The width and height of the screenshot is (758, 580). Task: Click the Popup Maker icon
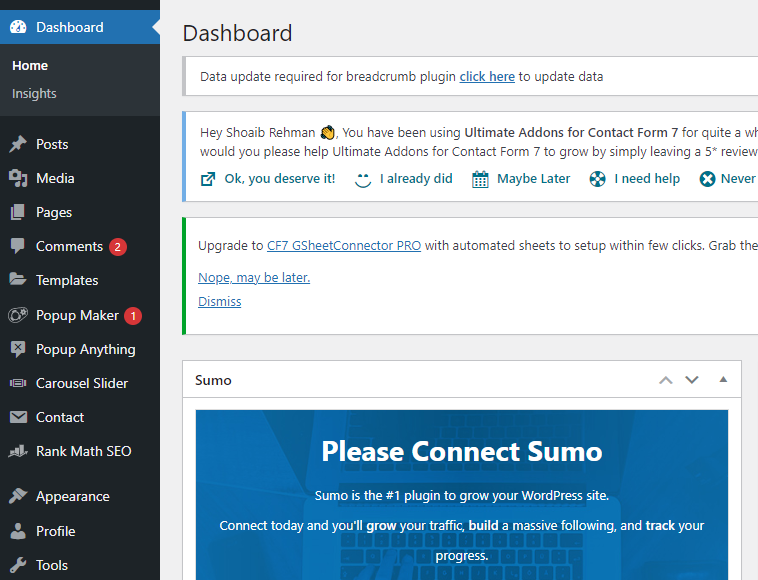(18, 315)
